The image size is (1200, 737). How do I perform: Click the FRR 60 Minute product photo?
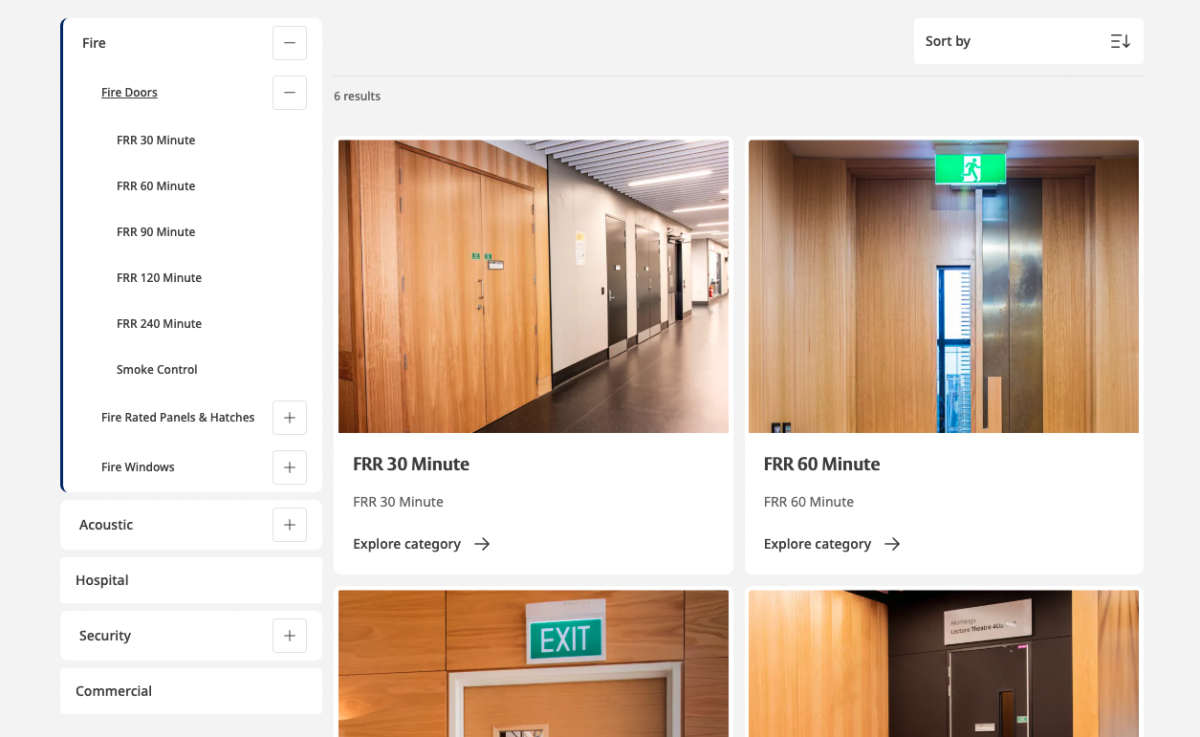tap(943, 285)
